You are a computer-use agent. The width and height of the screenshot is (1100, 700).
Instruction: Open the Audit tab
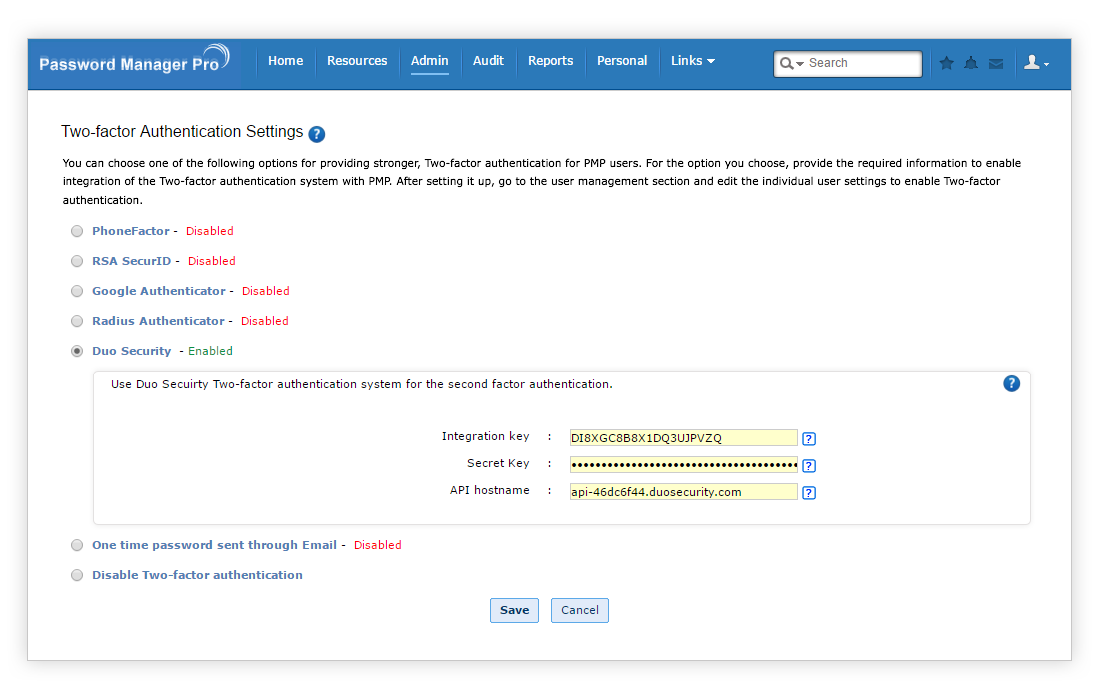488,61
